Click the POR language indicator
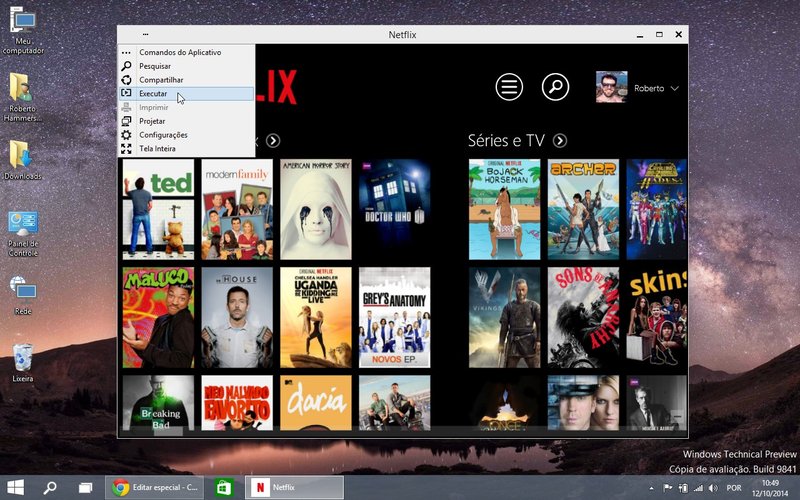 coord(734,488)
